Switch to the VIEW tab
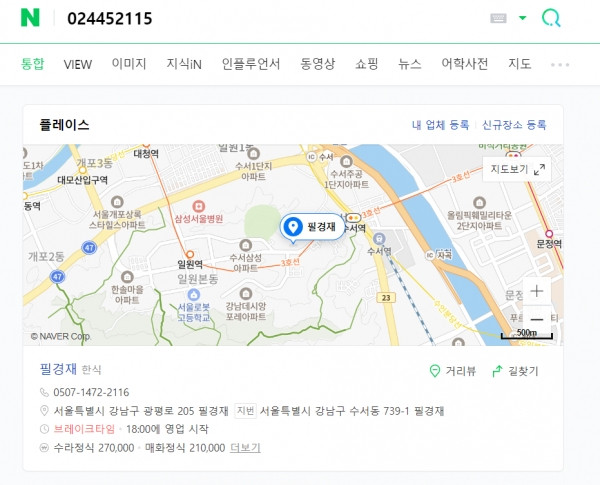The image size is (600, 485). coord(78,64)
